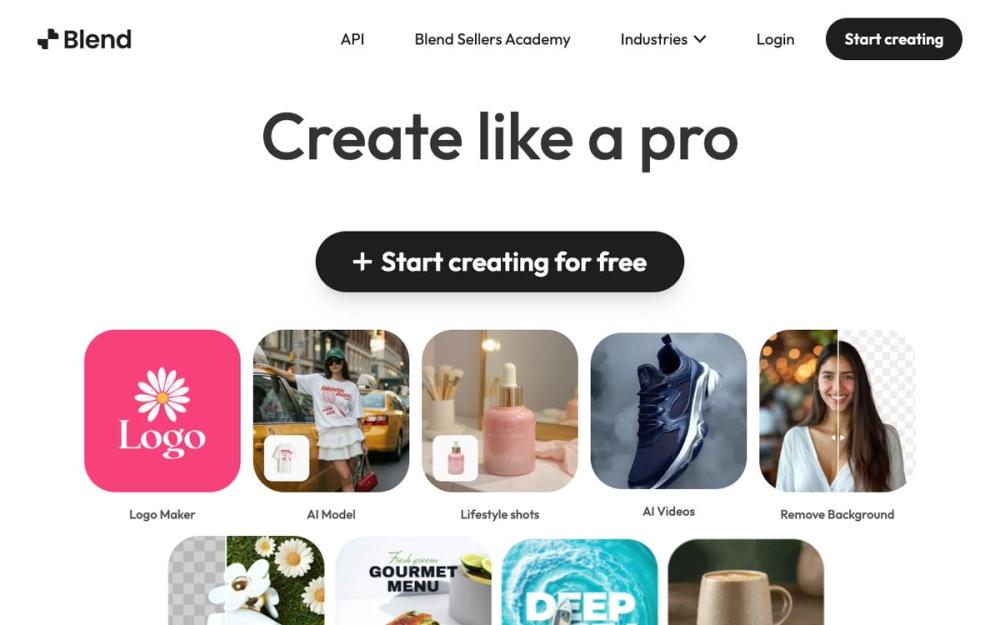The height and width of the screenshot is (625, 1000).
Task: Open the Remove Background portrait tile
Action: point(837,411)
